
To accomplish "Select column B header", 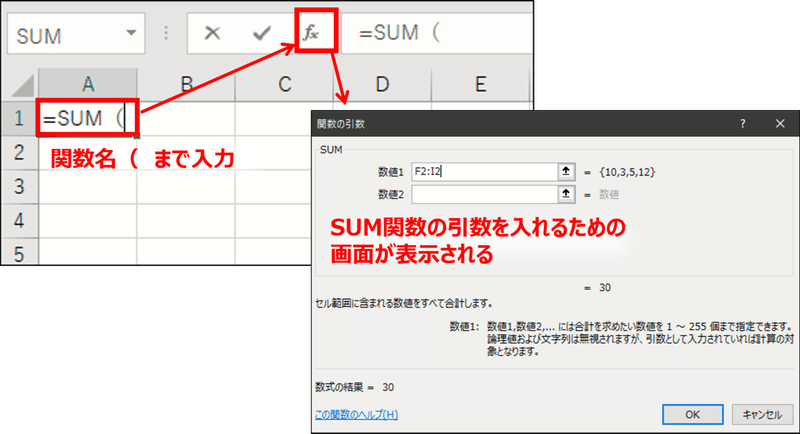I will pyautogui.click(x=186, y=84).
